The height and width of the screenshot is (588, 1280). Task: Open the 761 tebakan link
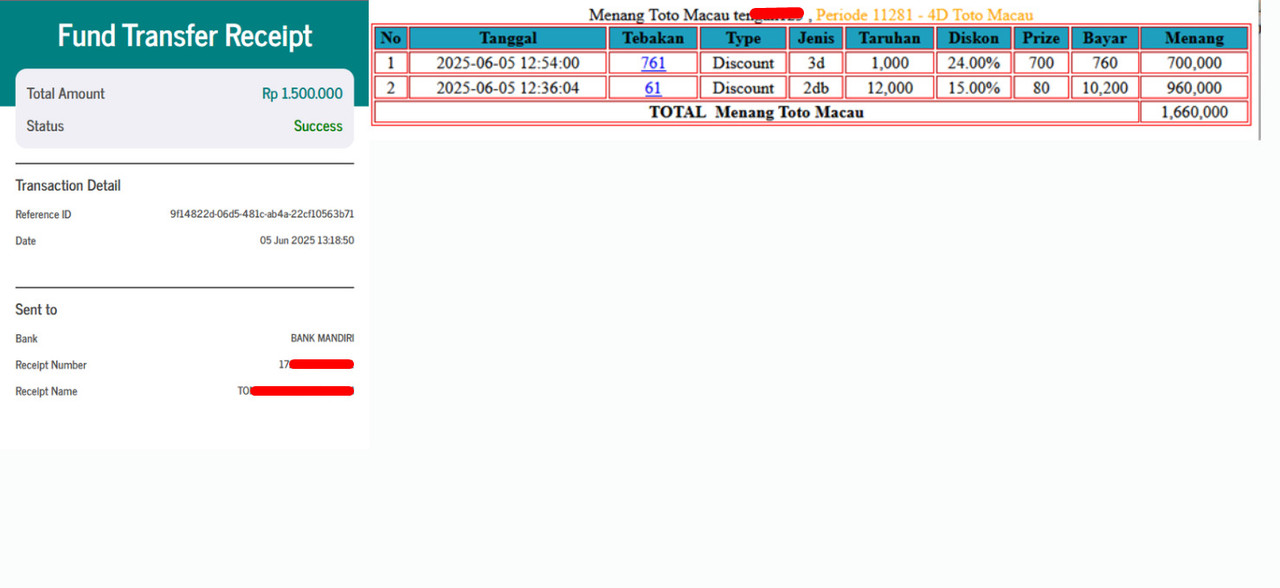tap(653, 63)
